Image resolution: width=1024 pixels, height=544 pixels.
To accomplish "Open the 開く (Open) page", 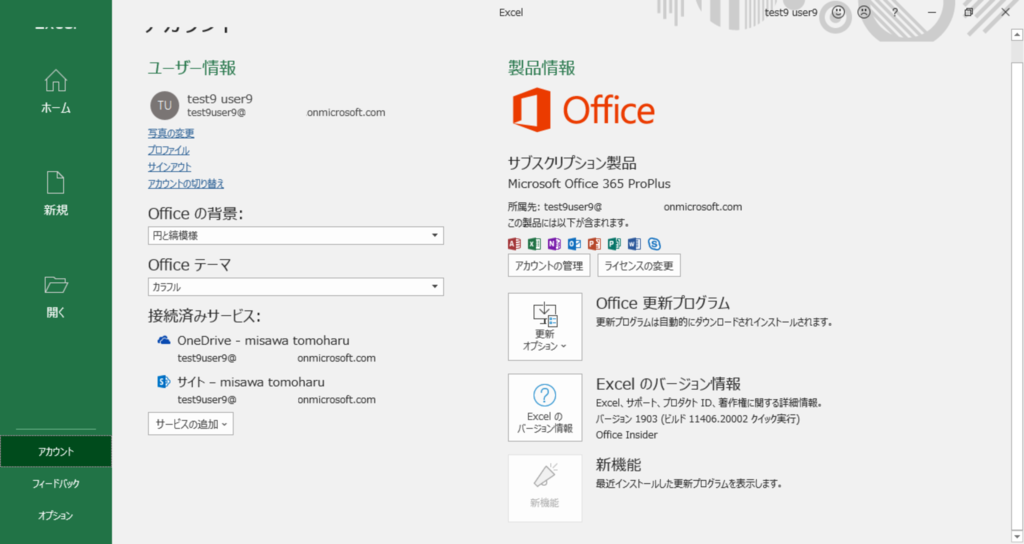I will click(56, 296).
